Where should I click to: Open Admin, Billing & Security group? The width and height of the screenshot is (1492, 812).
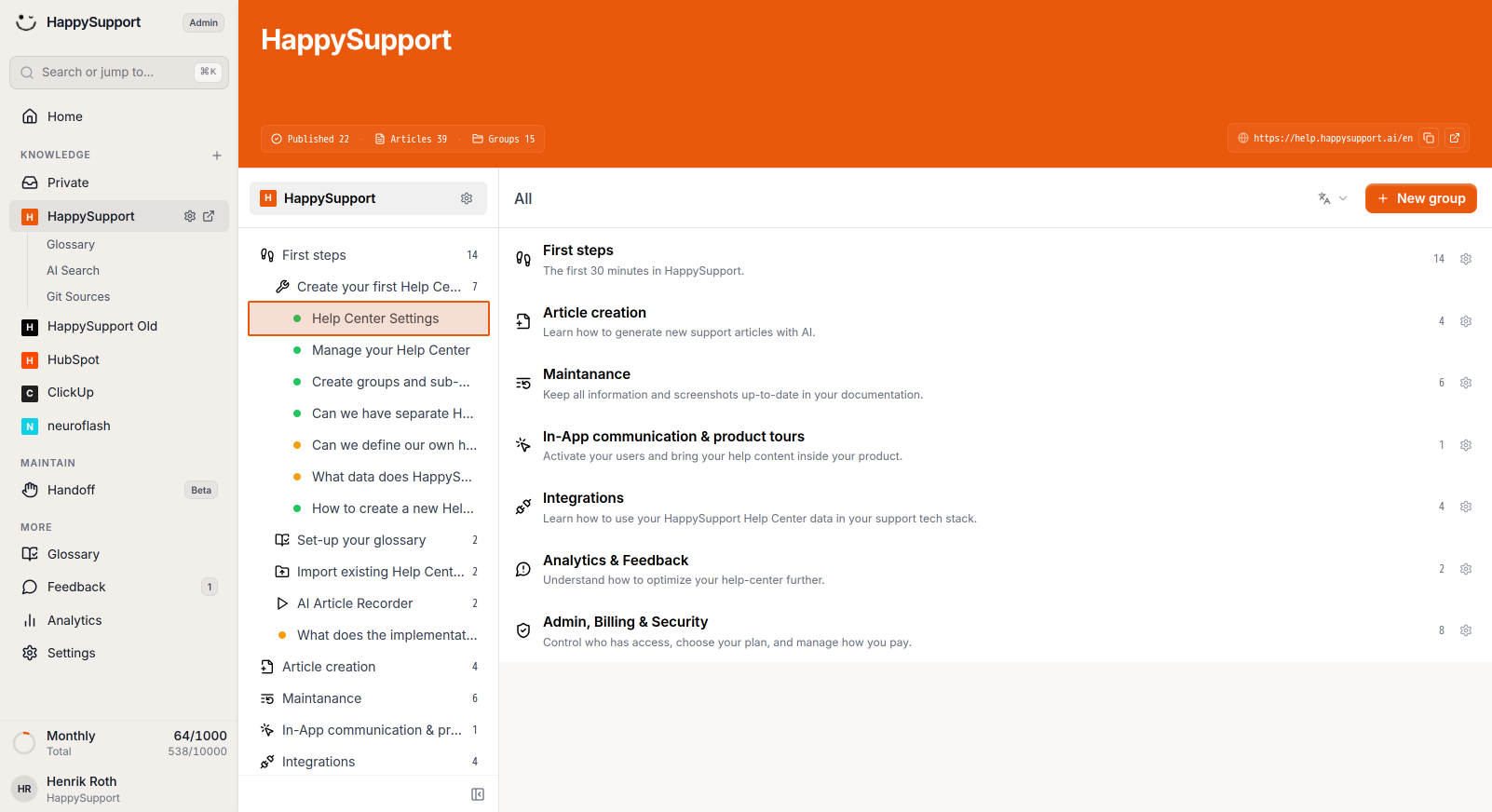(x=996, y=630)
